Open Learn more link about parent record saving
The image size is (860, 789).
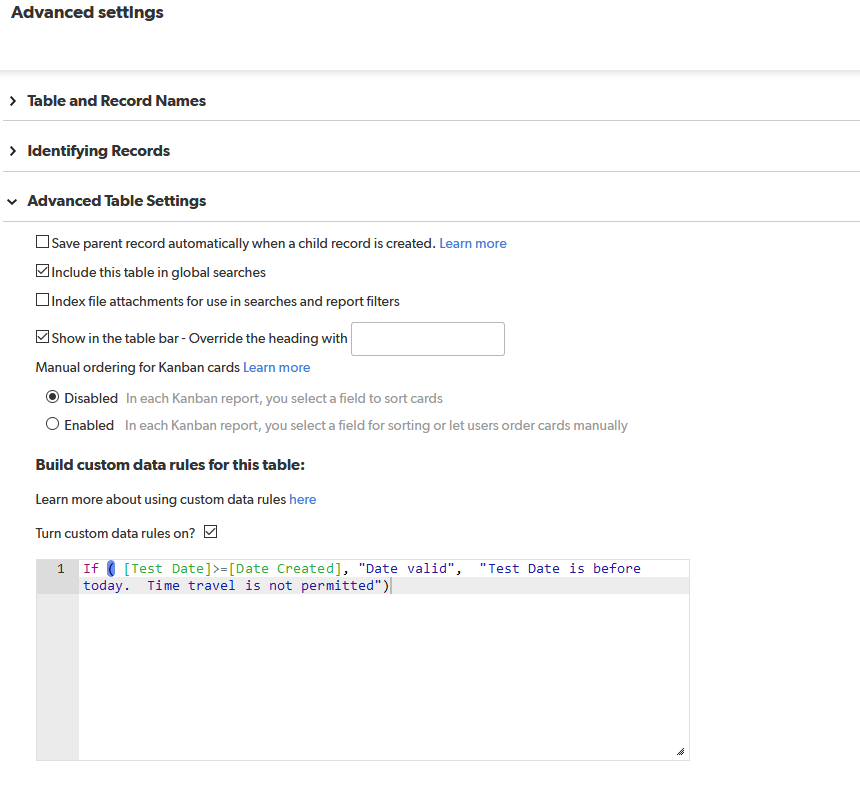coord(473,243)
